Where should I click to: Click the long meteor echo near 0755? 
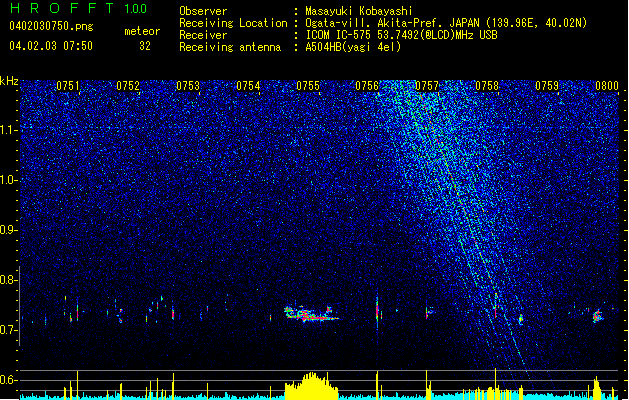coord(311,313)
